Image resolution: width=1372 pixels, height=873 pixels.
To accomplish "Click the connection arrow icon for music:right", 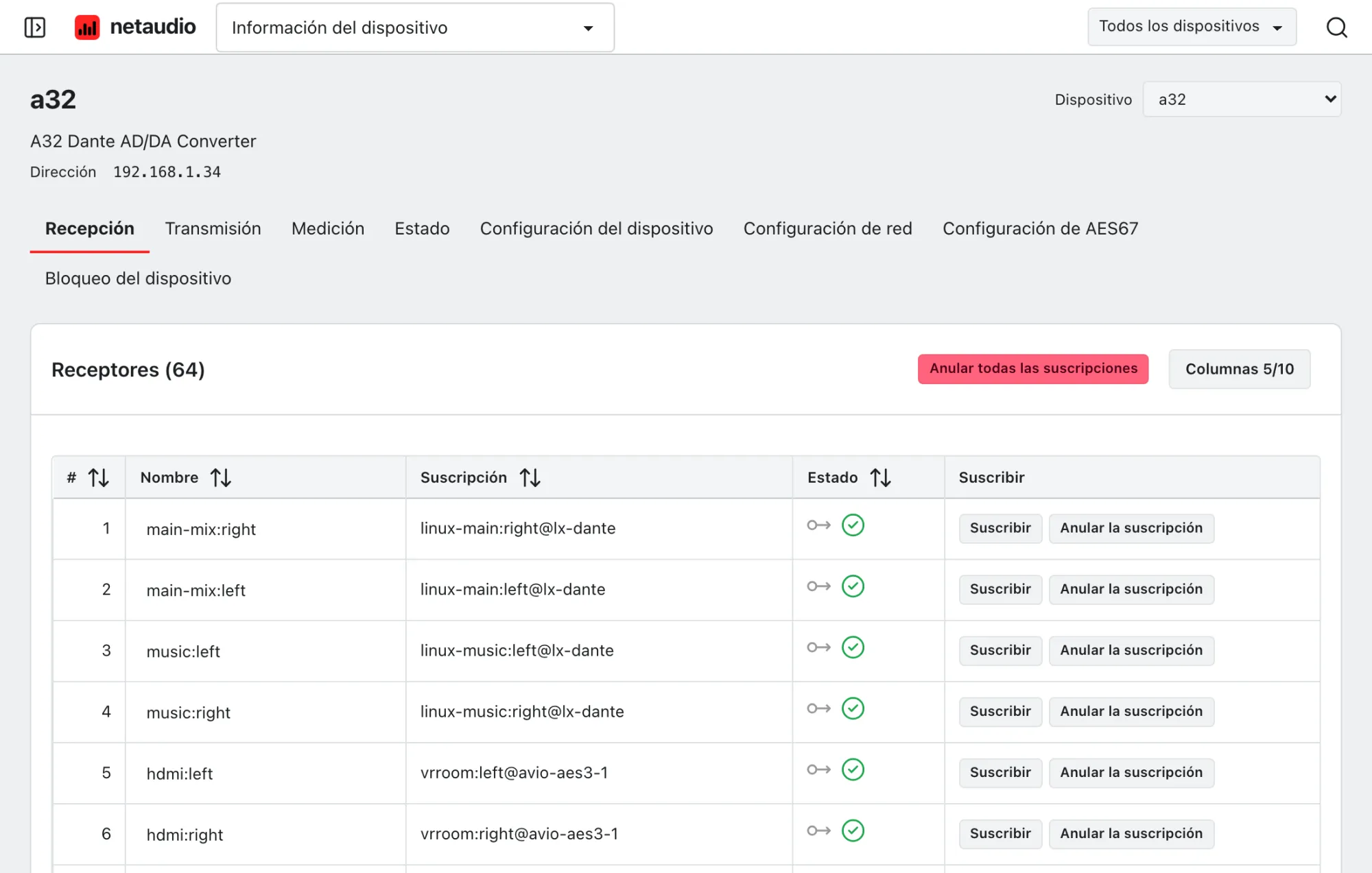I will pyautogui.click(x=819, y=708).
